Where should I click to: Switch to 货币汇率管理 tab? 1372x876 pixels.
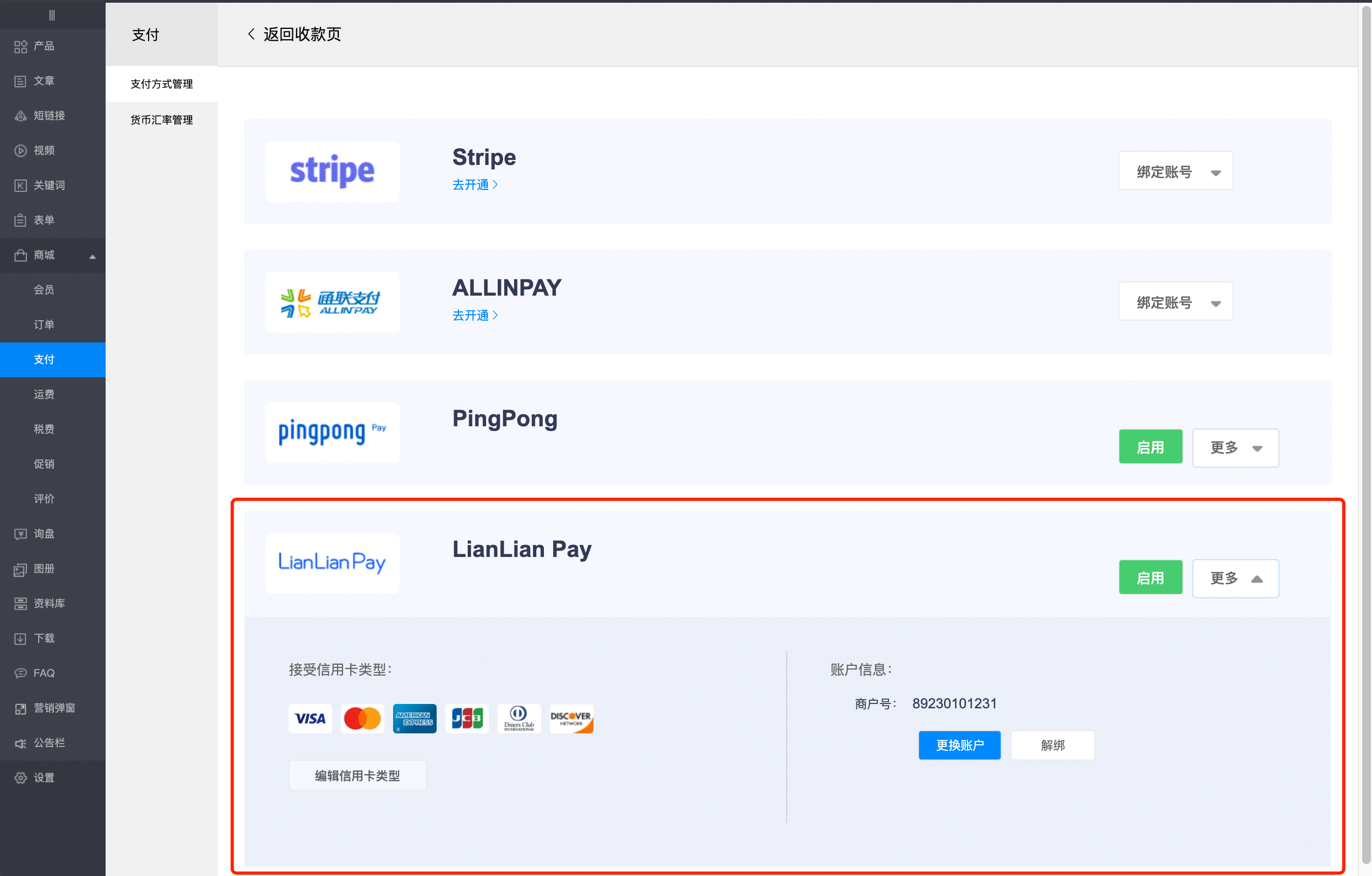(x=161, y=120)
